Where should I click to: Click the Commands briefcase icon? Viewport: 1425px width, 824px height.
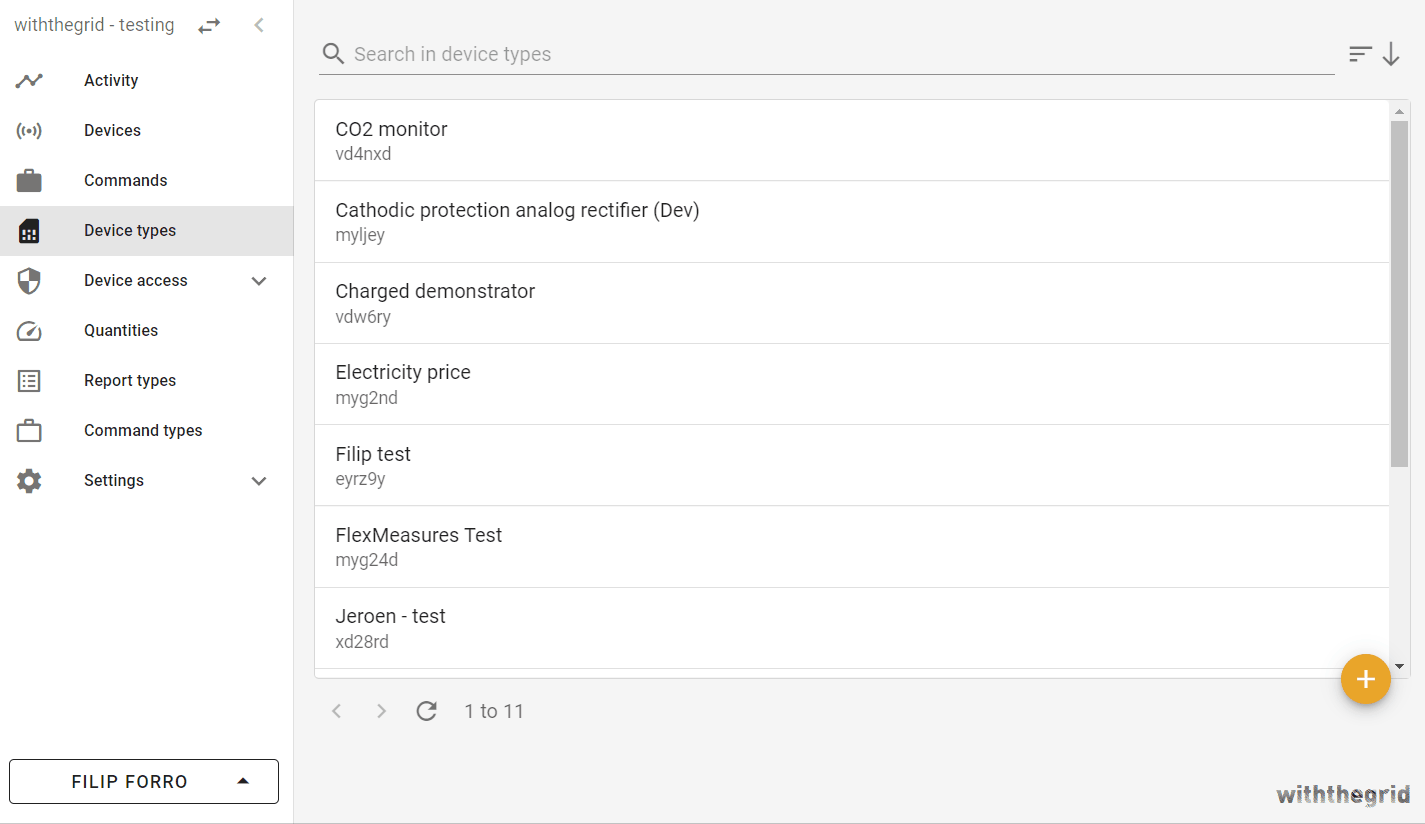[29, 181]
